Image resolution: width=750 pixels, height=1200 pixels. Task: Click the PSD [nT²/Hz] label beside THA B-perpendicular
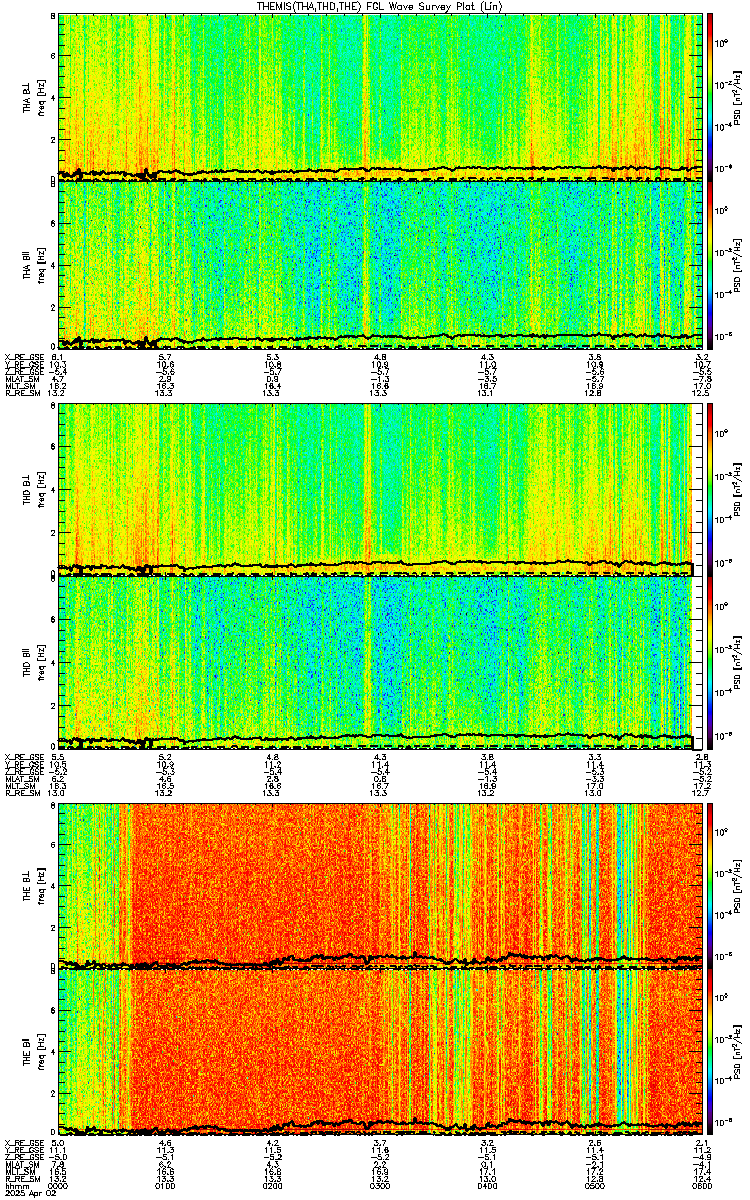point(738,96)
